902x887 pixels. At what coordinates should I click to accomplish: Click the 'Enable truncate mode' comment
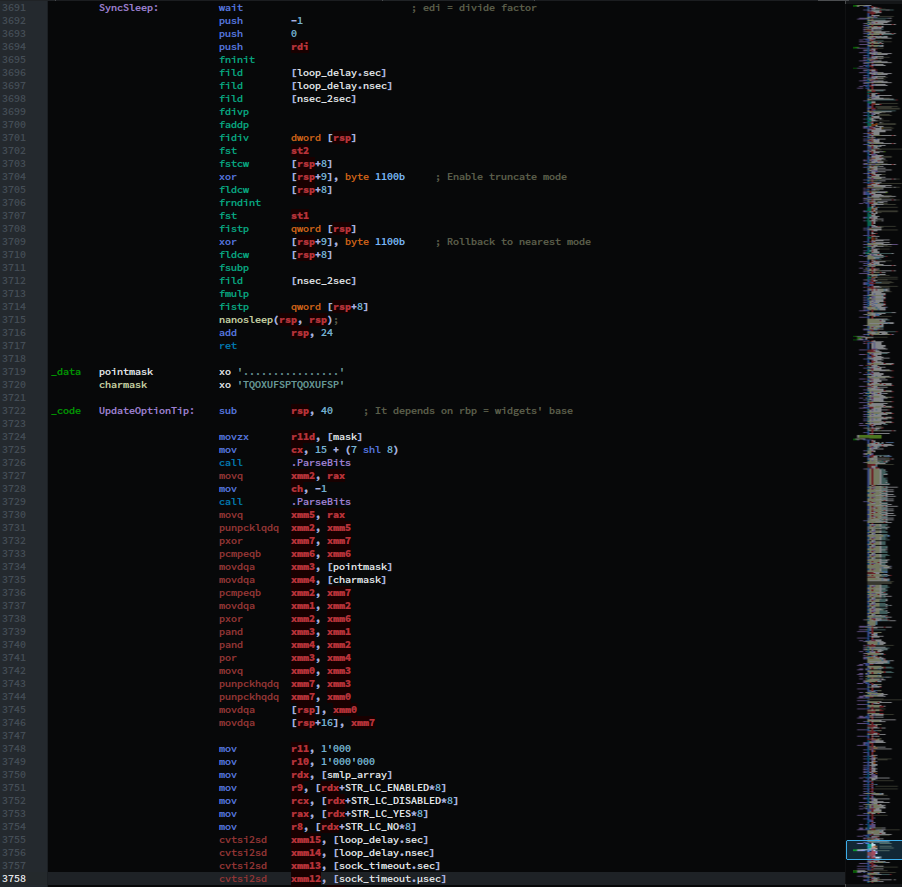(x=506, y=177)
